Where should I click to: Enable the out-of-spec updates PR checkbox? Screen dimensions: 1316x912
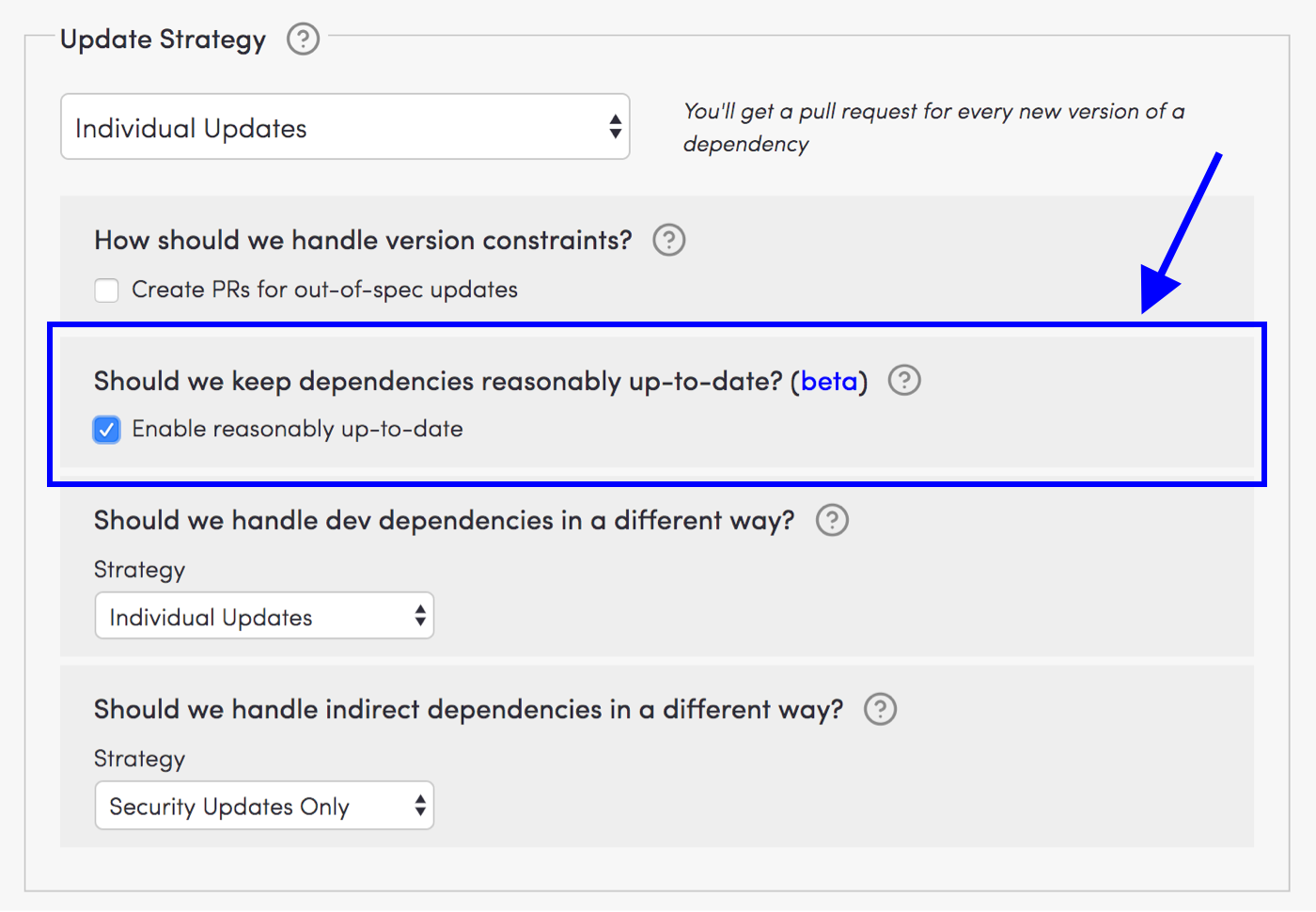107,290
